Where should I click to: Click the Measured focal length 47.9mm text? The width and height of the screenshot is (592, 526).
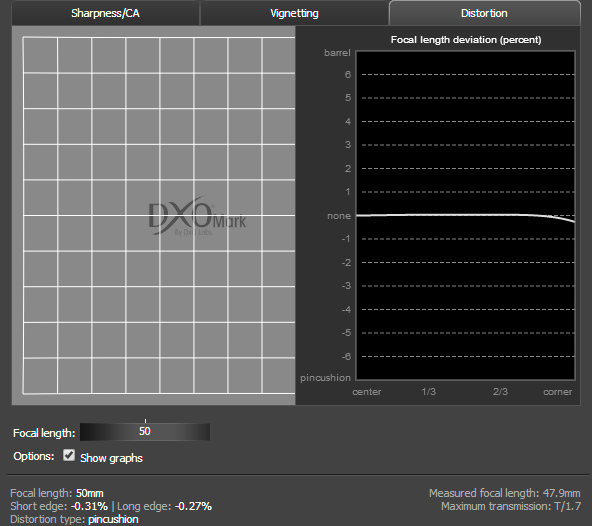(505, 493)
